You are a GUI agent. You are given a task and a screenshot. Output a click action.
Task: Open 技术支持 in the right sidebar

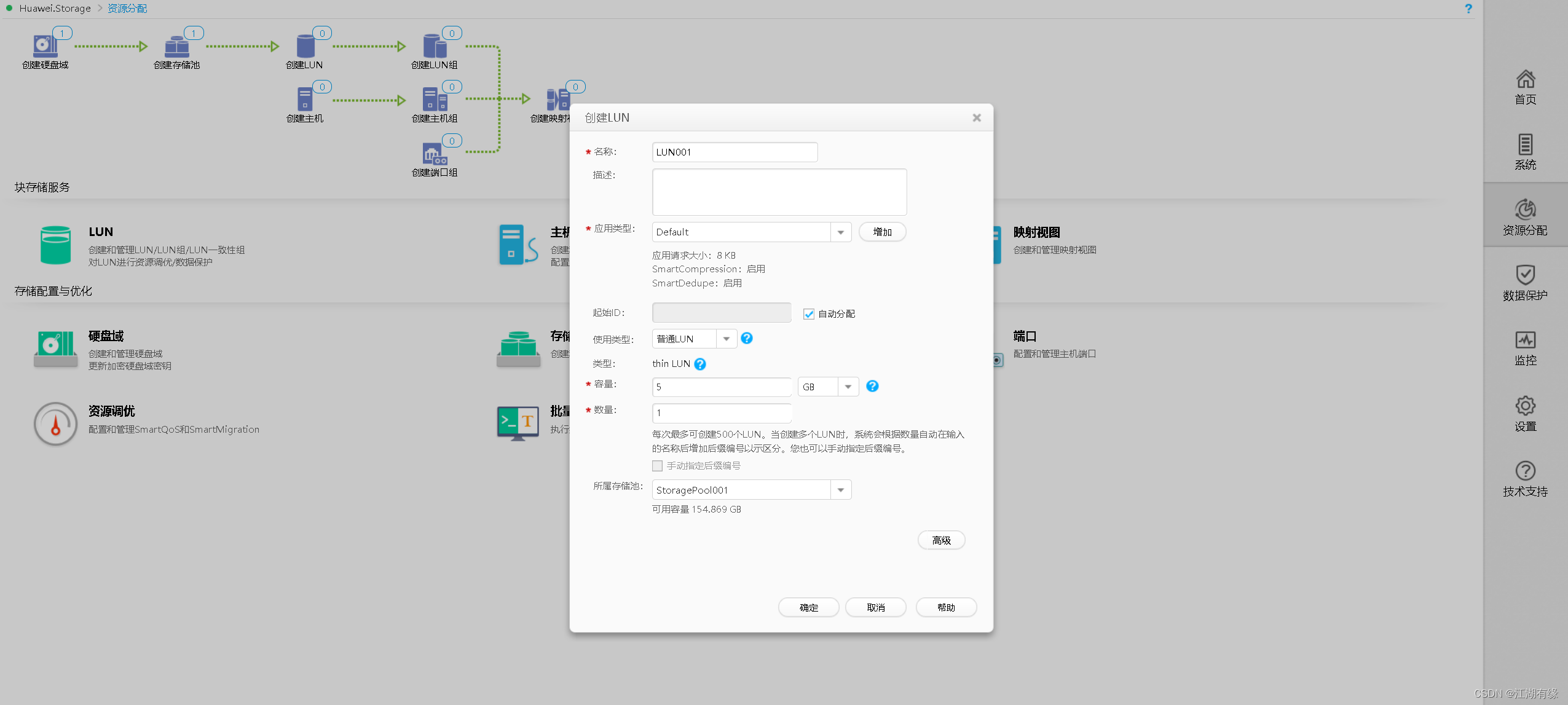click(x=1526, y=479)
